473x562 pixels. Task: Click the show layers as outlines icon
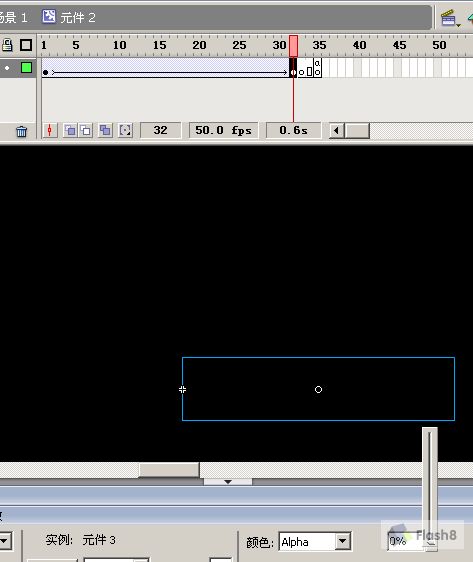[x=26, y=45]
